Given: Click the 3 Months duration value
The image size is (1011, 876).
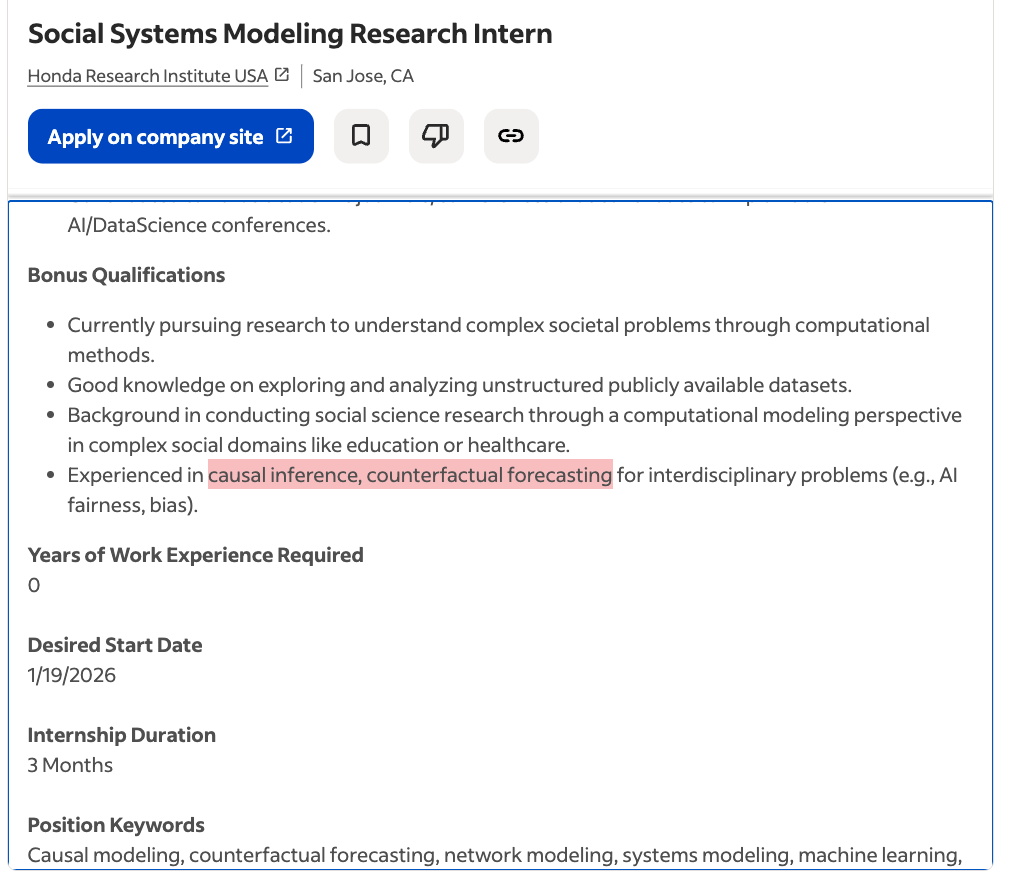Looking at the screenshot, I should pyautogui.click(x=70, y=765).
